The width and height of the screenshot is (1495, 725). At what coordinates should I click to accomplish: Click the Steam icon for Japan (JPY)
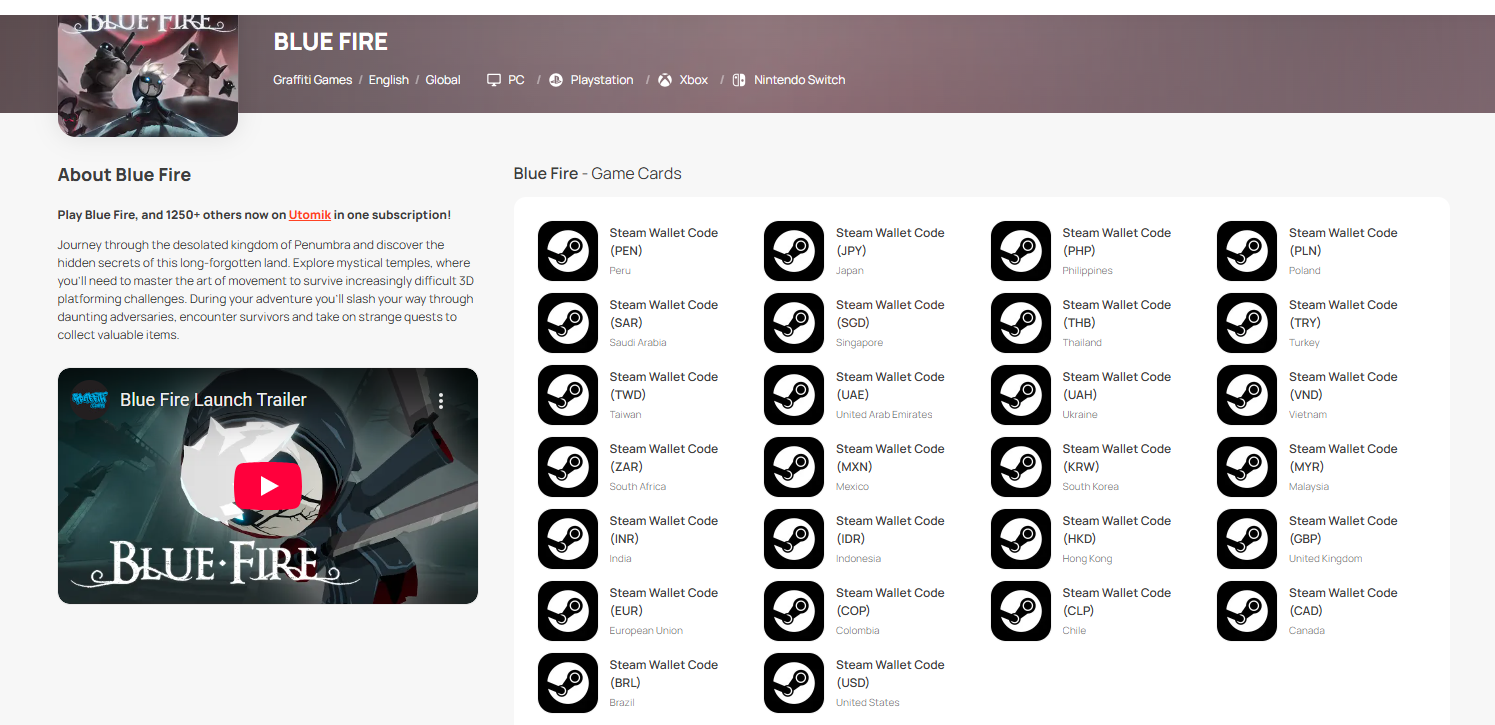point(794,251)
